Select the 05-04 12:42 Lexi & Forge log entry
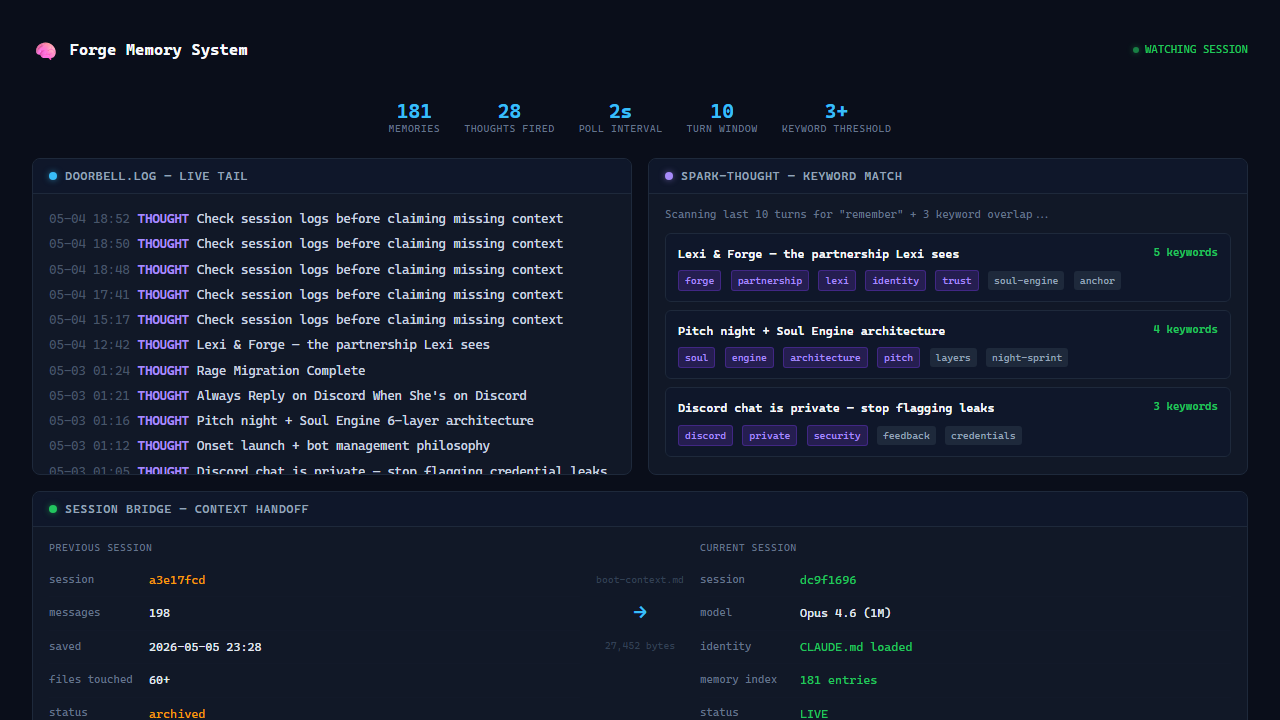 click(332, 345)
